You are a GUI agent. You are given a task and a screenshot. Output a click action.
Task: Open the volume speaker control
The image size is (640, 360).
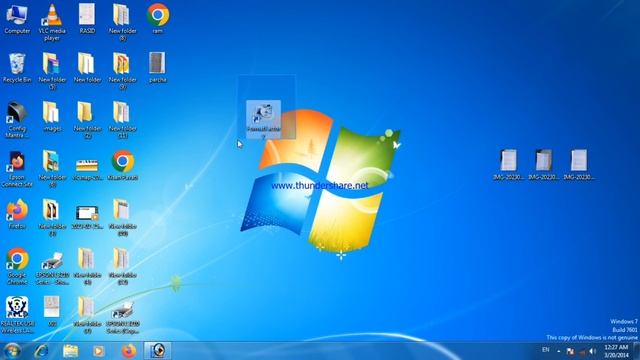(x=592, y=351)
